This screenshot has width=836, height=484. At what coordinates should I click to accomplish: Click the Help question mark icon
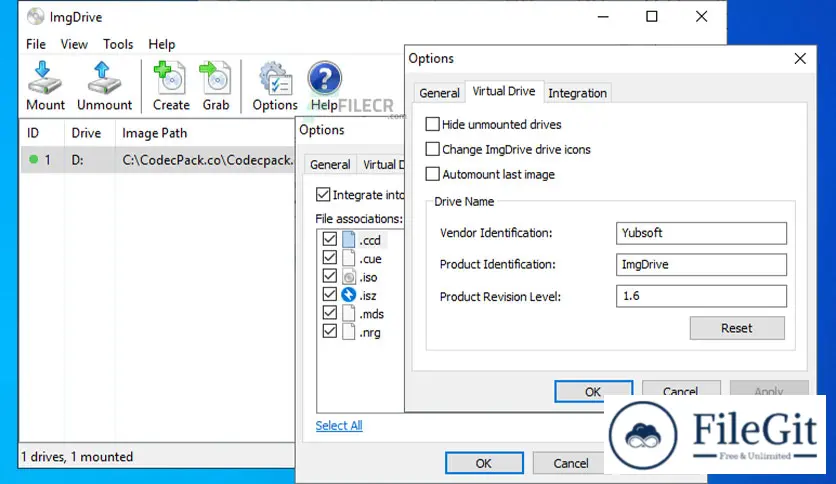tap(324, 79)
